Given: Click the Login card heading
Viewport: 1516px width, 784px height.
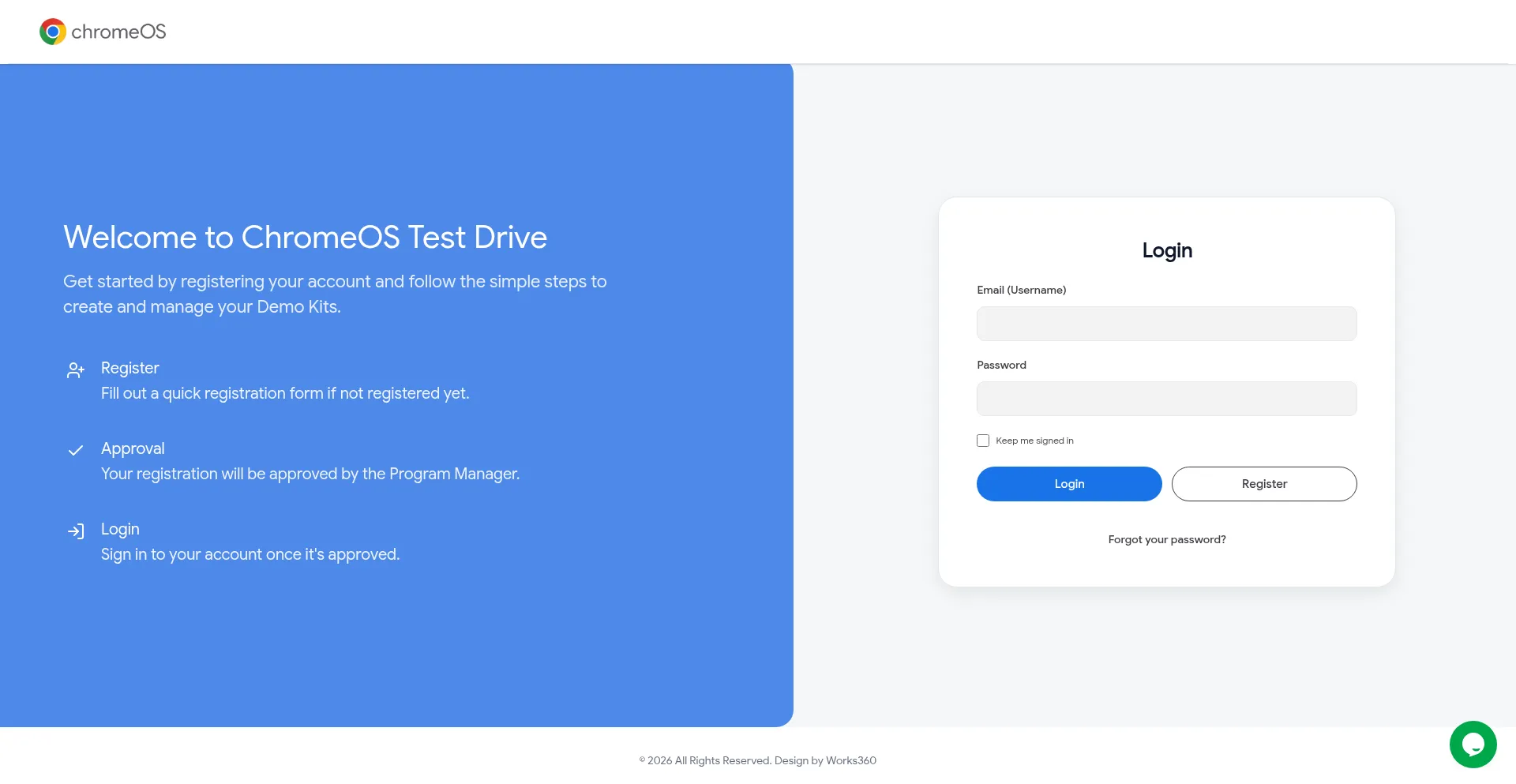Looking at the screenshot, I should coord(1167,250).
